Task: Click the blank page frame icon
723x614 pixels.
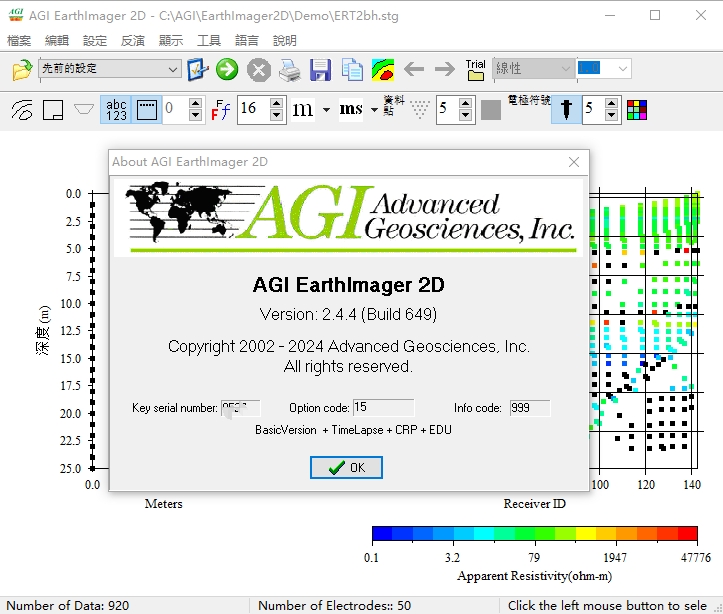Action: pyautogui.click(x=53, y=110)
